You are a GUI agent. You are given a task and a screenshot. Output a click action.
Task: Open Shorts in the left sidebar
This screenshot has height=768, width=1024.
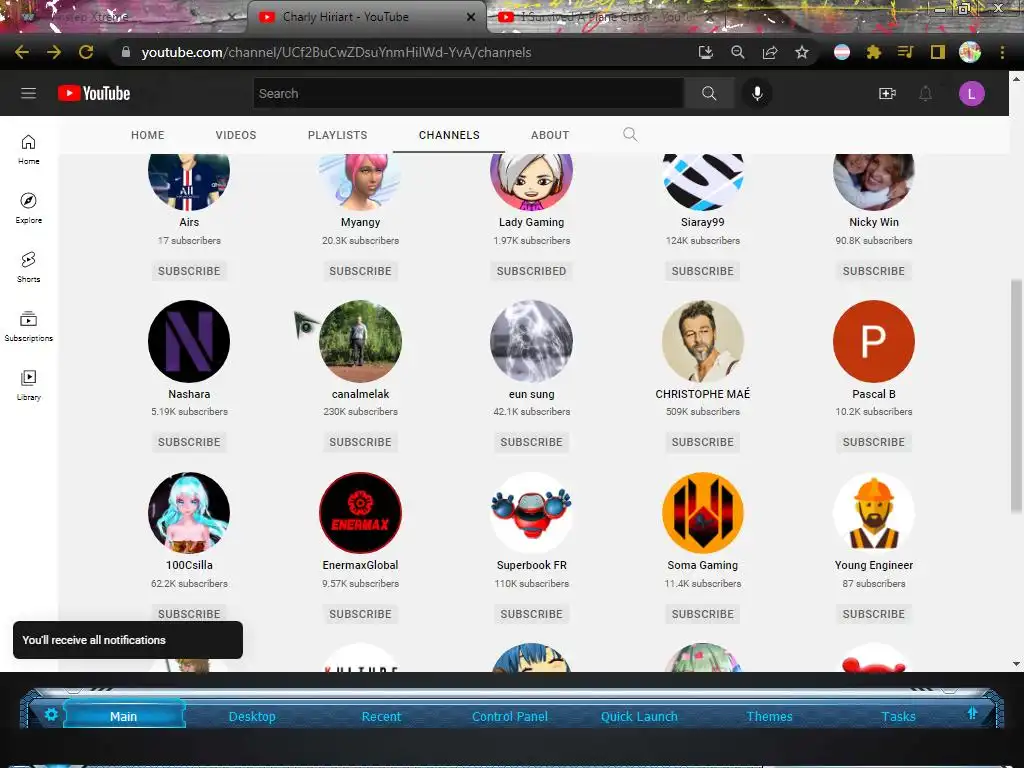(x=28, y=267)
